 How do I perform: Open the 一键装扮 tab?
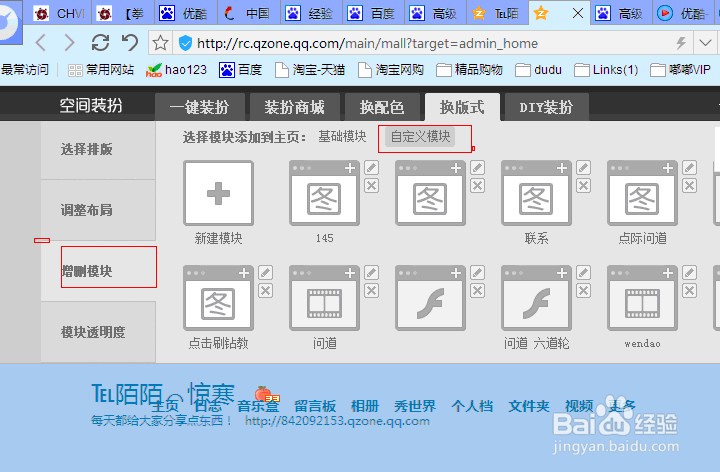click(x=200, y=107)
